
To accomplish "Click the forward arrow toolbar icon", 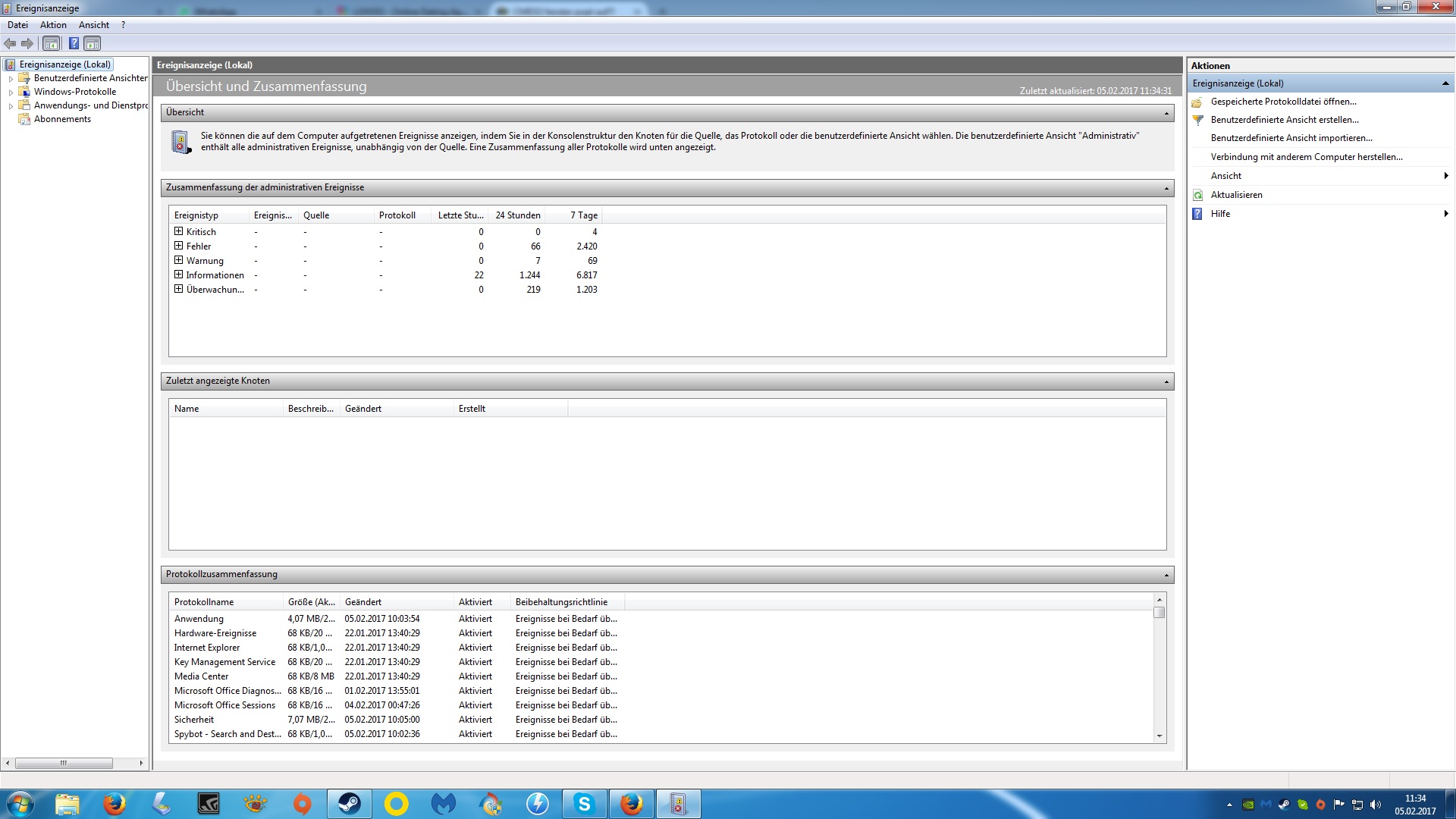I will (27, 43).
